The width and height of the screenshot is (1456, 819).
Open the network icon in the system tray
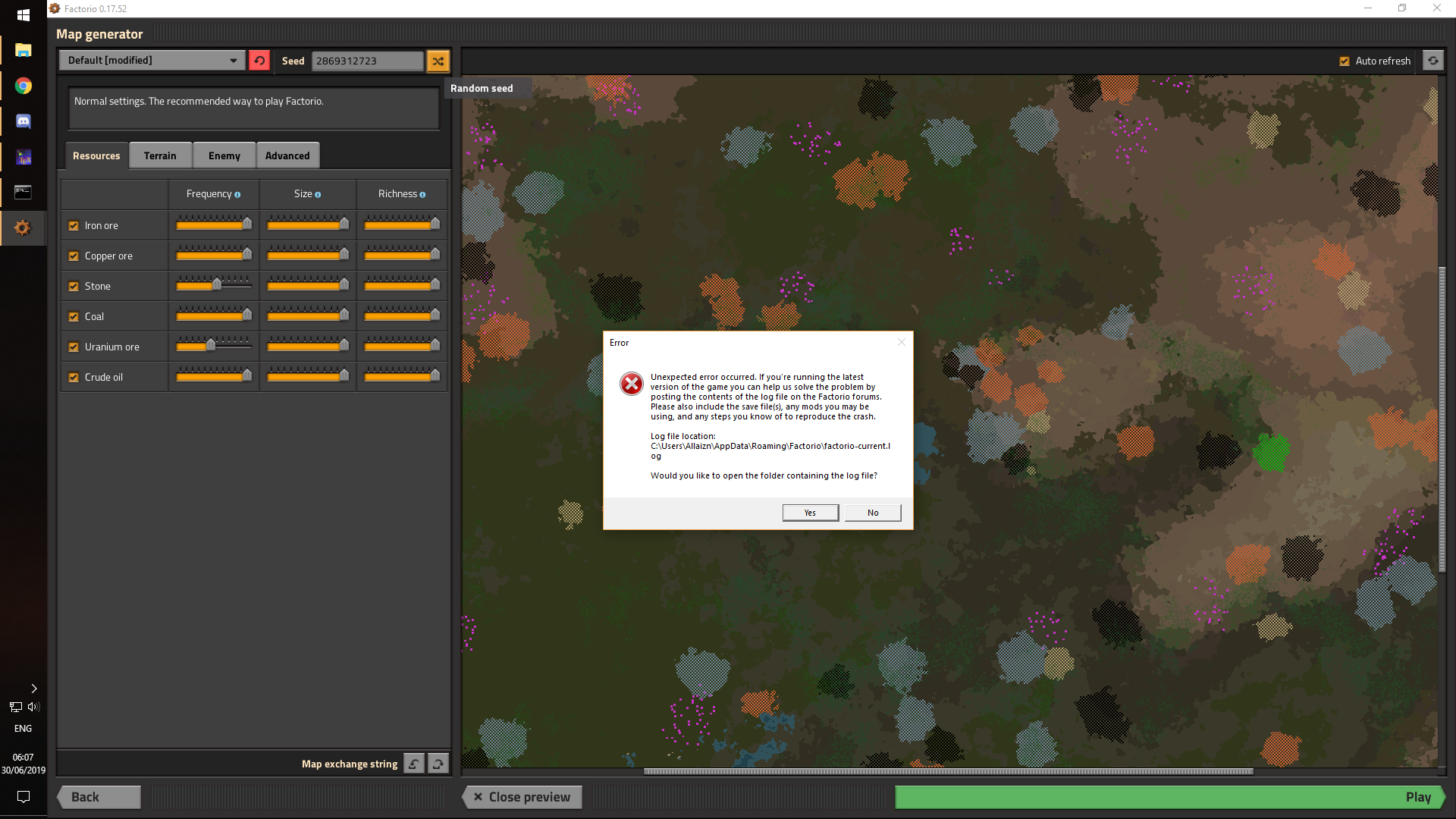[15, 707]
